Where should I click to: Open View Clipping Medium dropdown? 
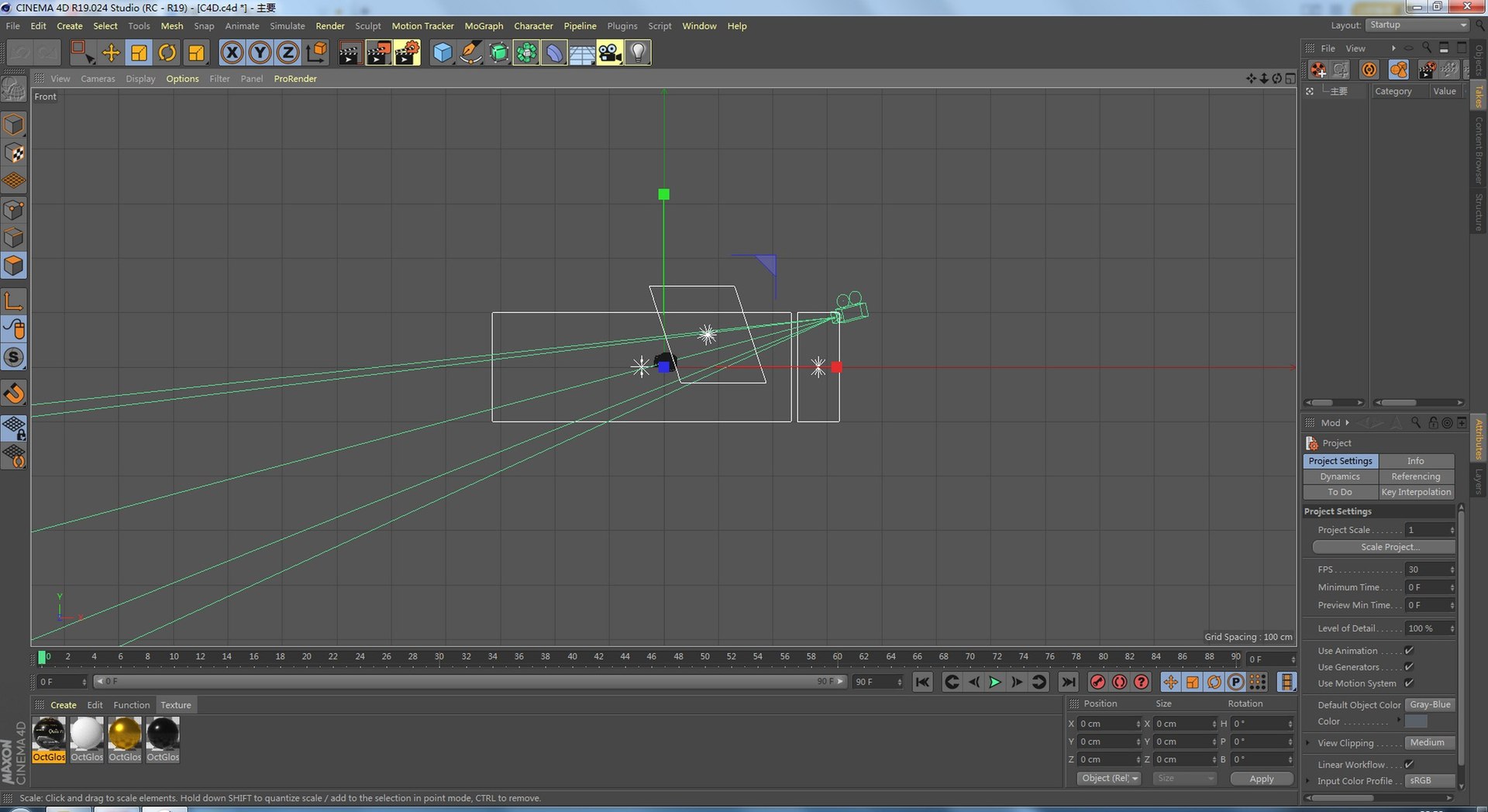click(x=1431, y=743)
